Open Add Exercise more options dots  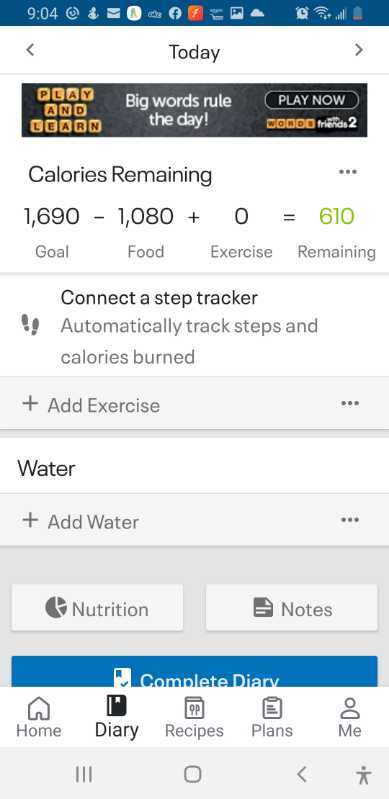pyautogui.click(x=350, y=404)
